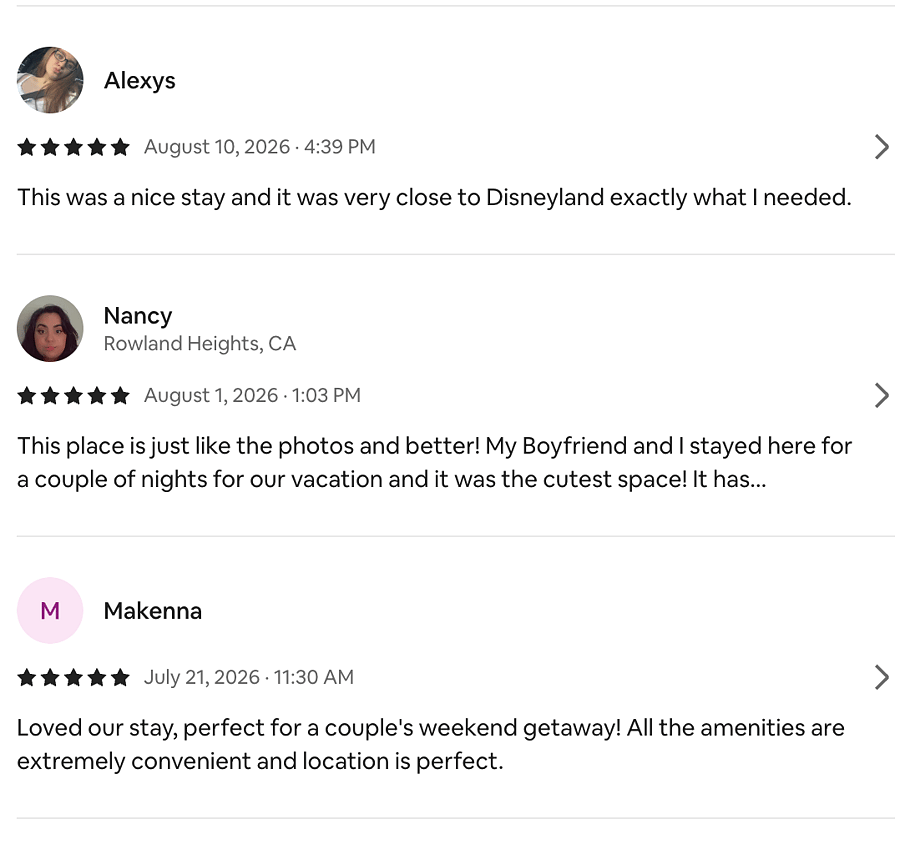The height and width of the screenshot is (844, 900).
Task: Click the Rowland Heights, CA location text
Action: click(x=200, y=343)
